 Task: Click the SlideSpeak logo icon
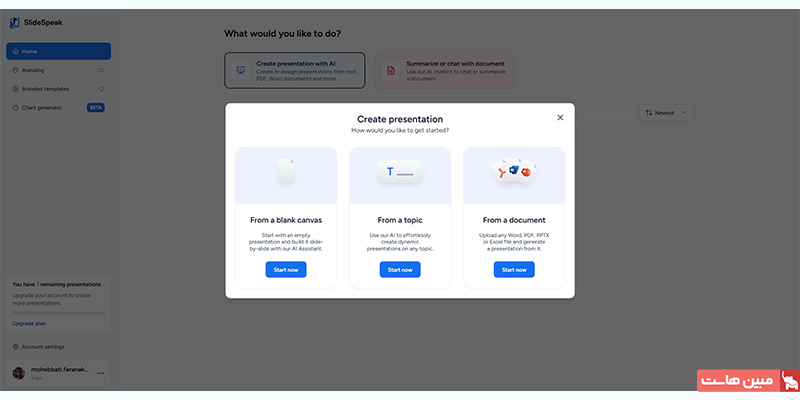pos(14,22)
